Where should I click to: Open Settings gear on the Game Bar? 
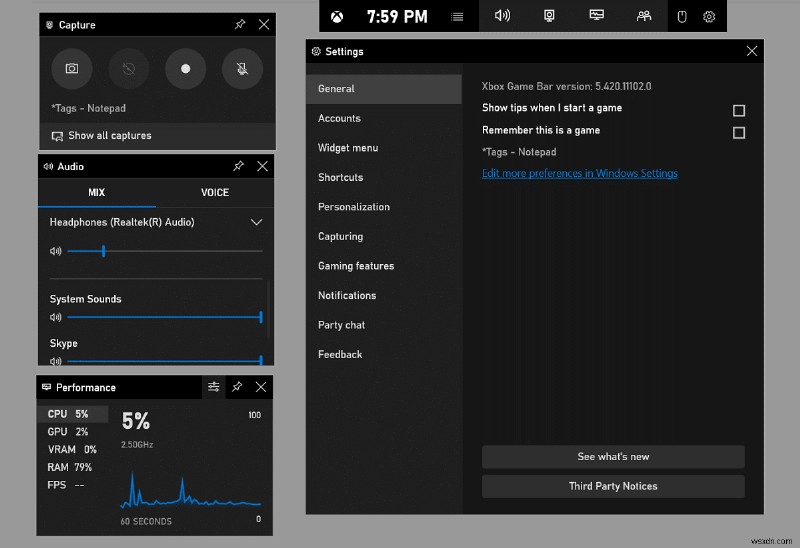pos(709,17)
